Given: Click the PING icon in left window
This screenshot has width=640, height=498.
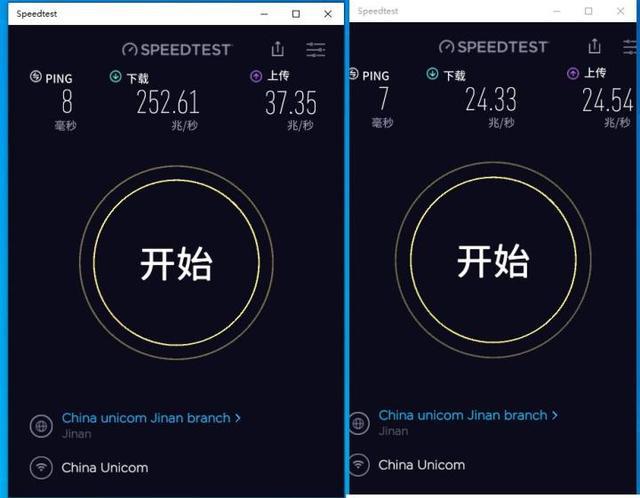Looking at the screenshot, I should [36, 76].
